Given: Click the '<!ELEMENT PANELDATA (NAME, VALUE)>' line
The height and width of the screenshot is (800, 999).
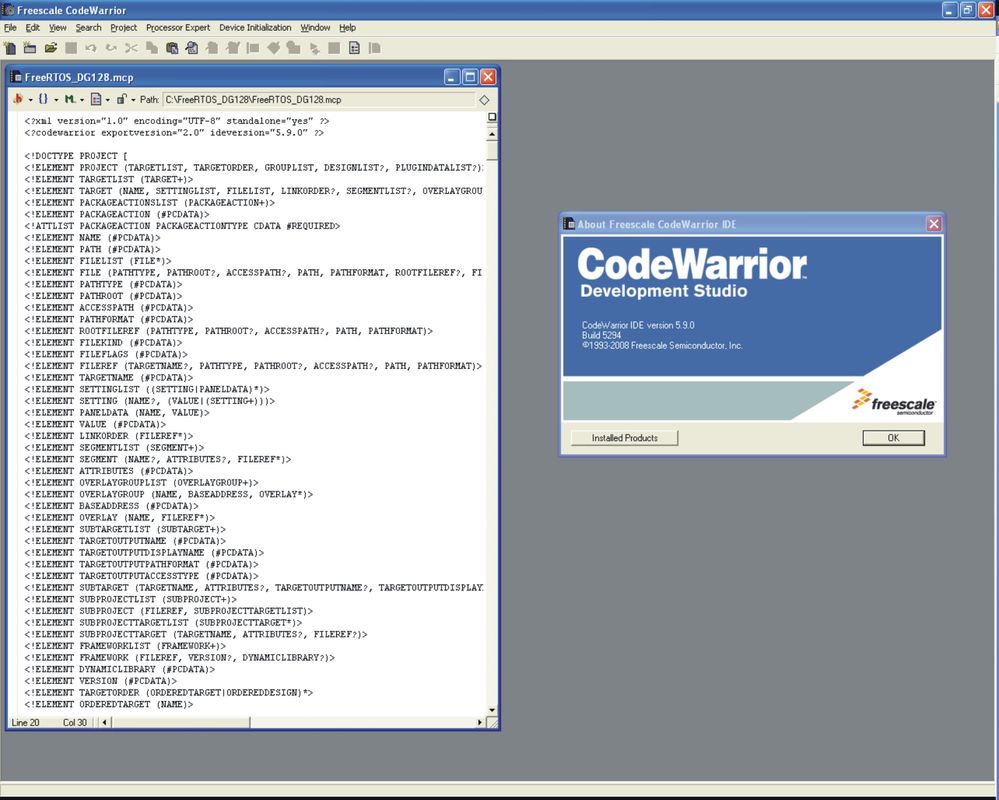Looking at the screenshot, I should 117,413.
